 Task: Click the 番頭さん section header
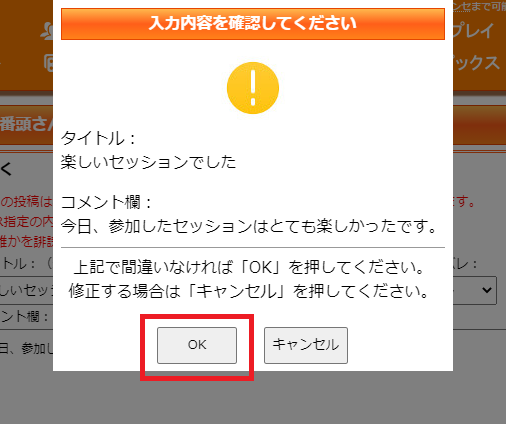coord(27,124)
